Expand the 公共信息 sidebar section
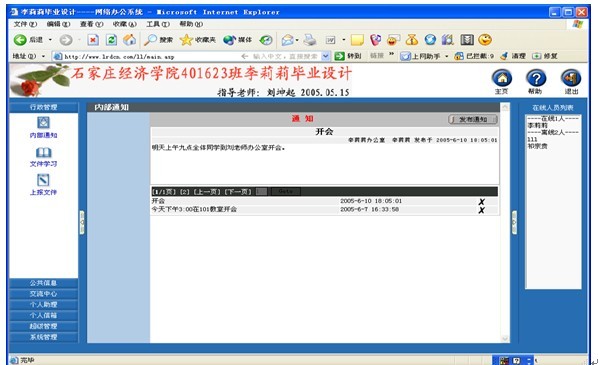Screen dimensions: 599x365 [44, 283]
